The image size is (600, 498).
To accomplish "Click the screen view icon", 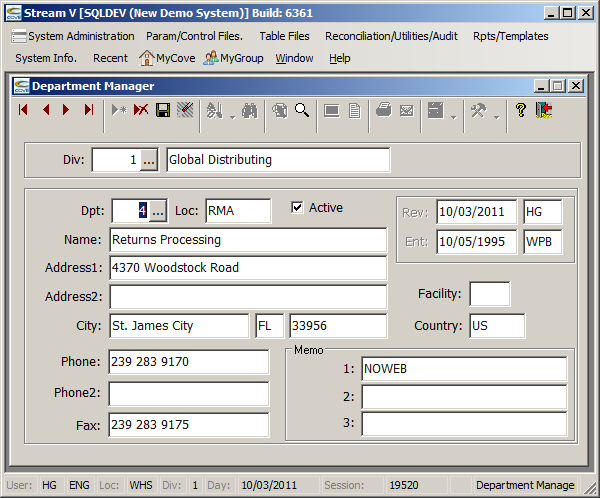I will tap(332, 111).
